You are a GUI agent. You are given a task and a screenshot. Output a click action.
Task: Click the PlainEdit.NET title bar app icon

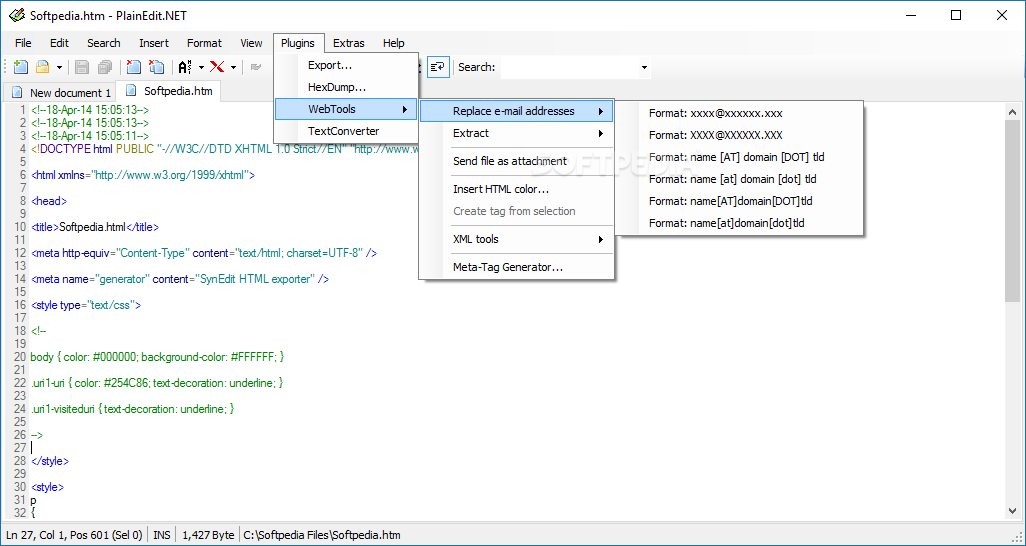point(16,15)
